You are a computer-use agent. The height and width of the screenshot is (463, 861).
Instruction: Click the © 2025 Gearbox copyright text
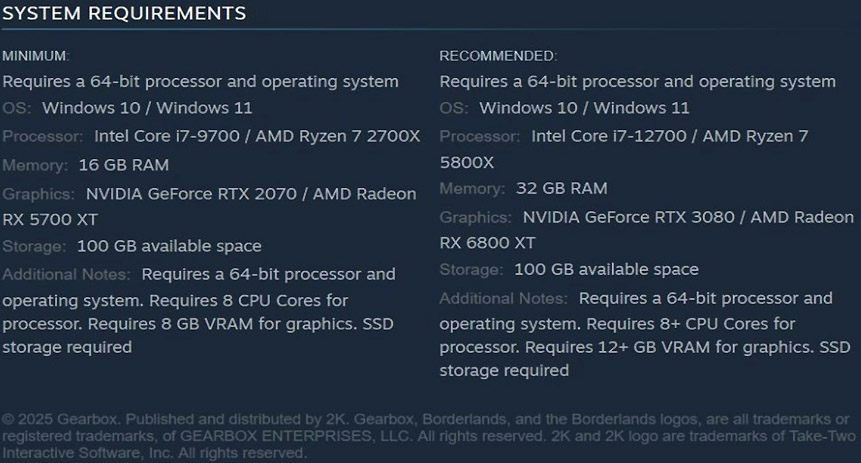(62, 418)
